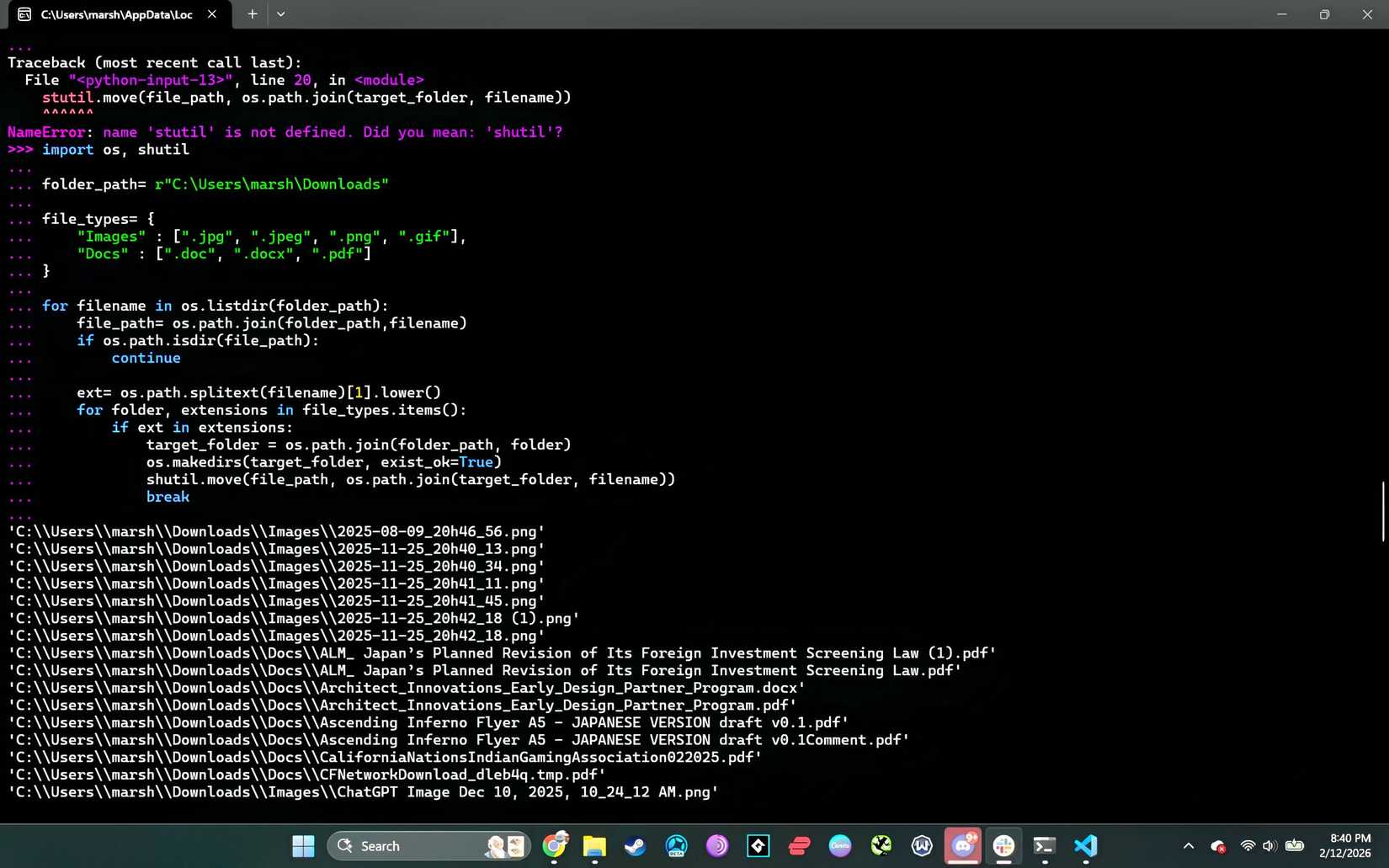The height and width of the screenshot is (868, 1389).
Task: Click the "Docs" extensions line
Action: coord(224,253)
